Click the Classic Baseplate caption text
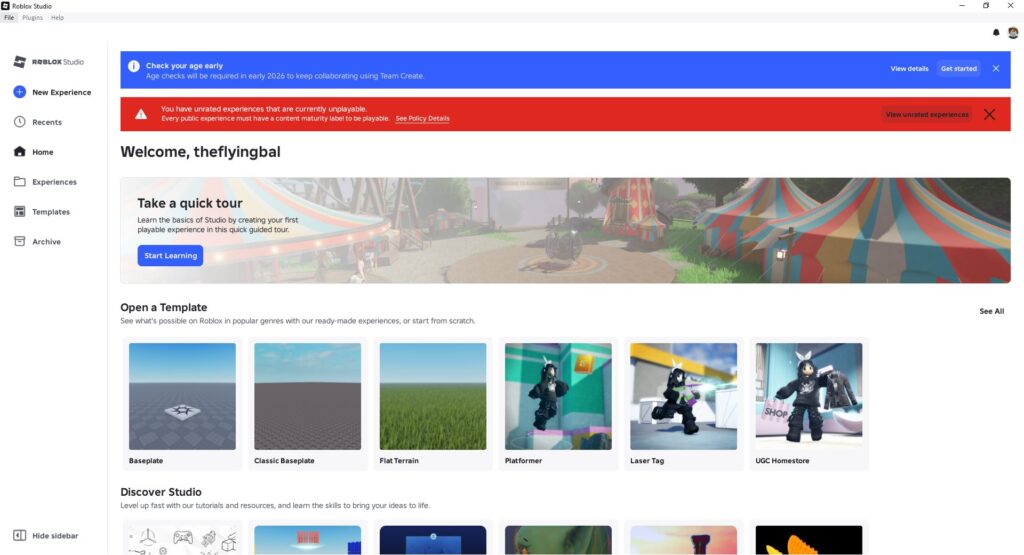The image size is (1024, 555). pos(284,460)
